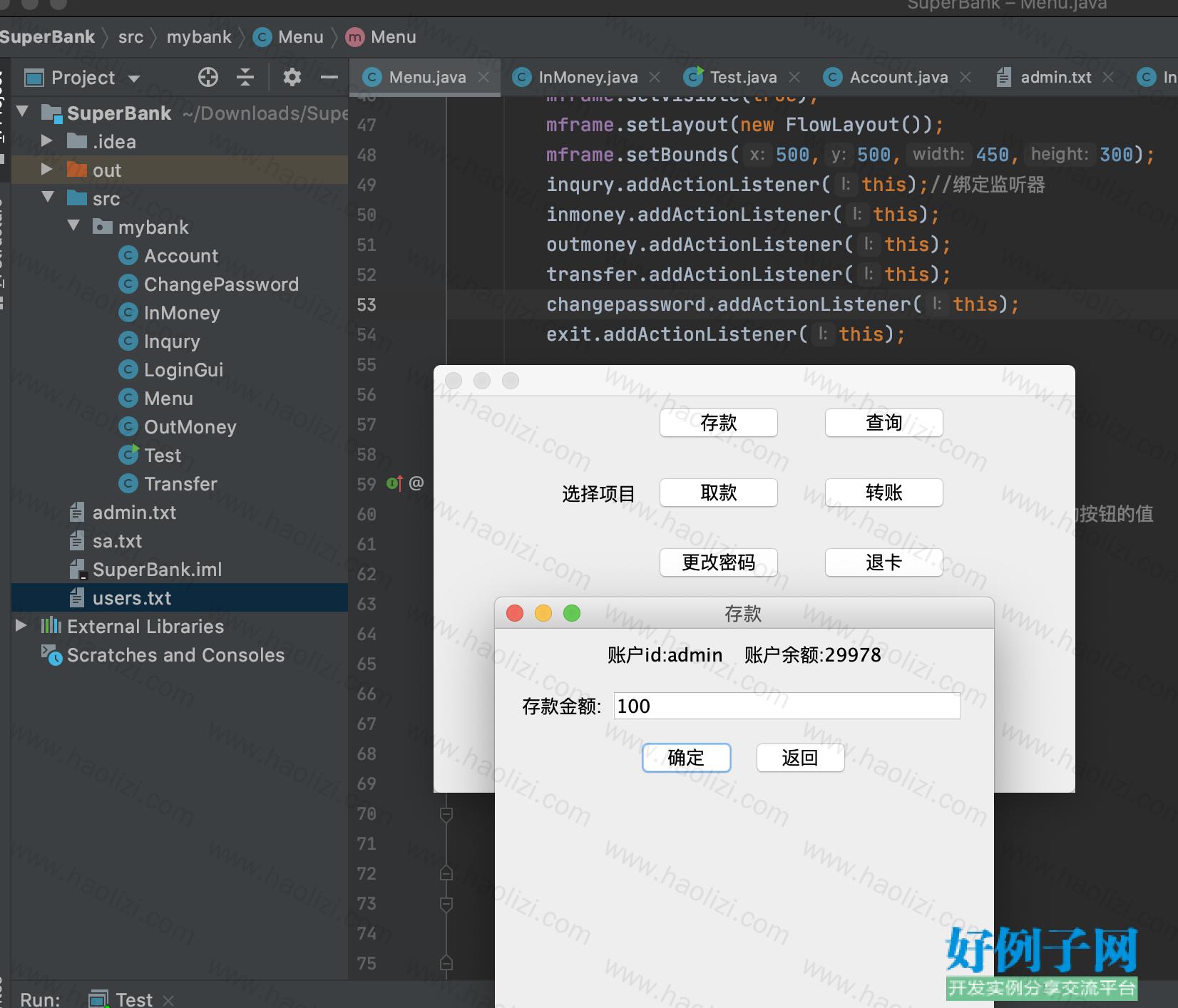Click the 返回 button in the deposit dialog
The image size is (1178, 1008).
tap(800, 758)
